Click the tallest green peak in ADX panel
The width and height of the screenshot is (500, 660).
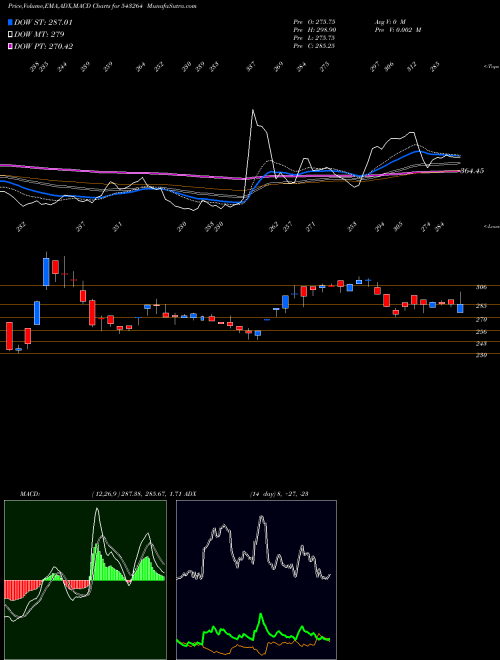pyautogui.click(x=261, y=615)
